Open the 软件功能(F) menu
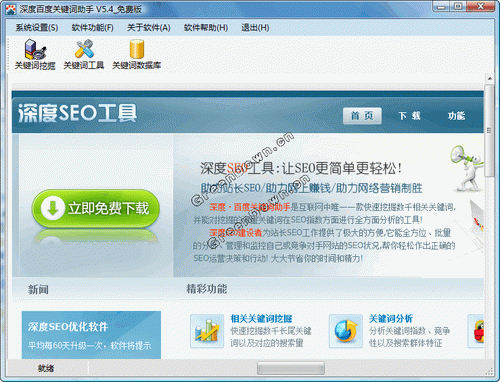Screen dimensions: 500x382 [93, 28]
